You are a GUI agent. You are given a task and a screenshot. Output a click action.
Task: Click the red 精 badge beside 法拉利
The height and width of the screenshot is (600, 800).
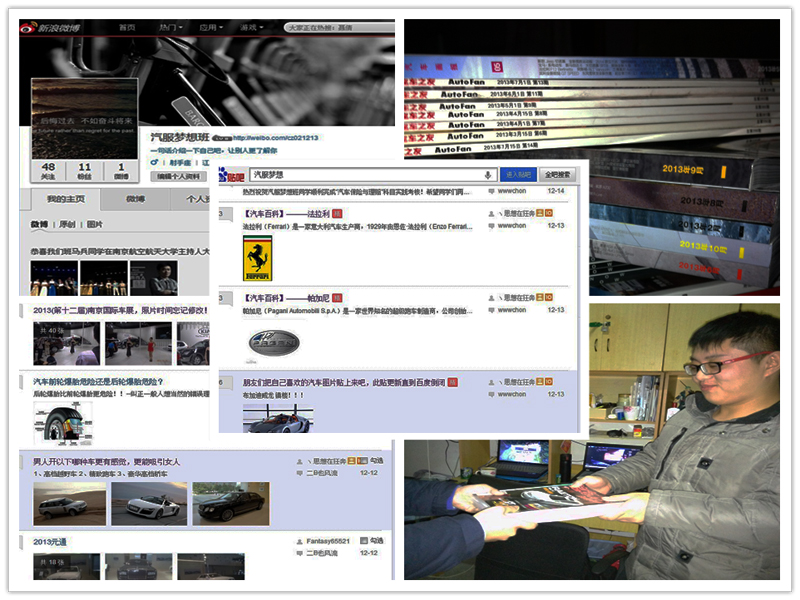[x=337, y=214]
